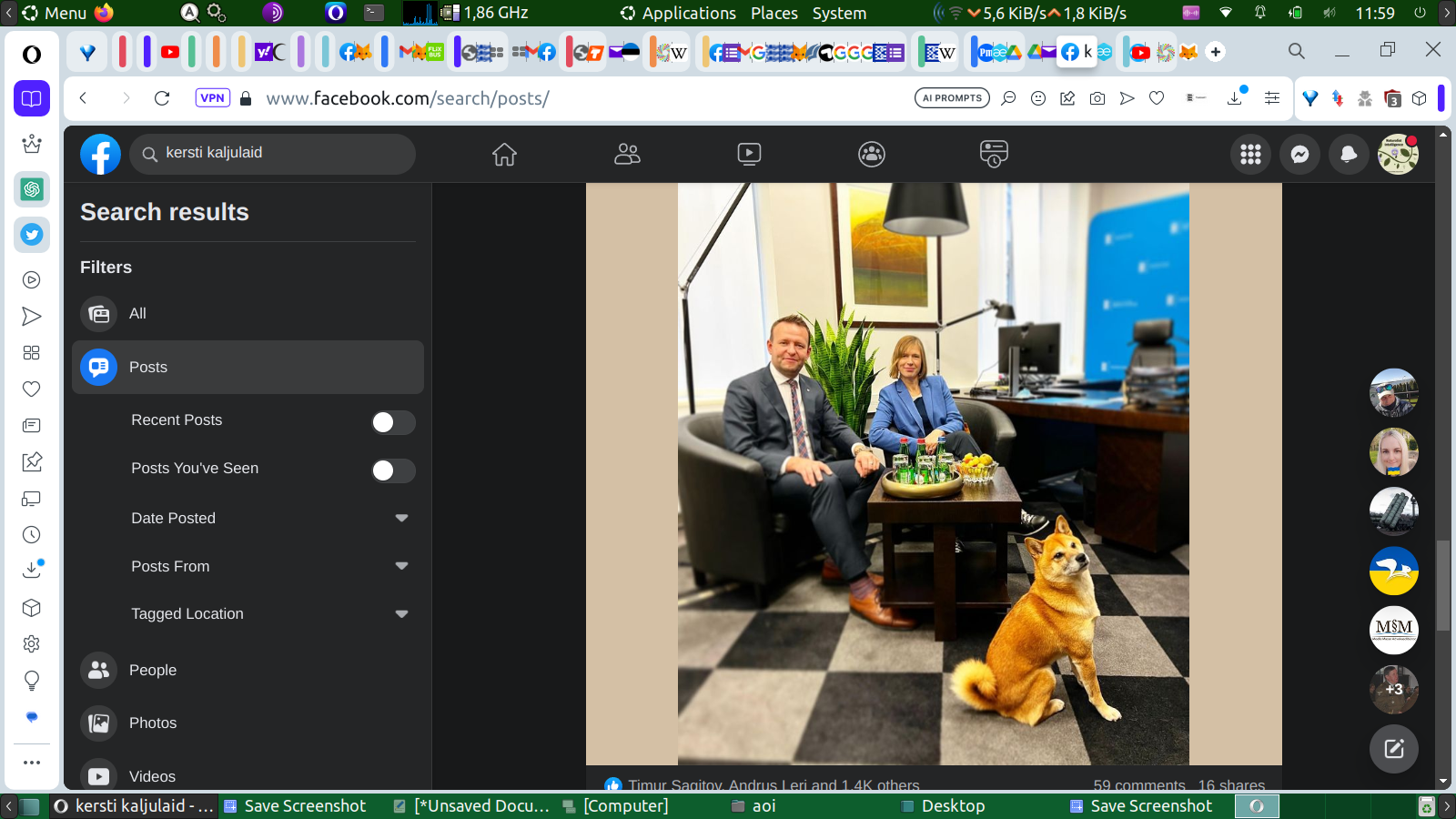This screenshot has height=819, width=1456.
Task: Click the AI Prompts button
Action: pyautogui.click(x=952, y=98)
